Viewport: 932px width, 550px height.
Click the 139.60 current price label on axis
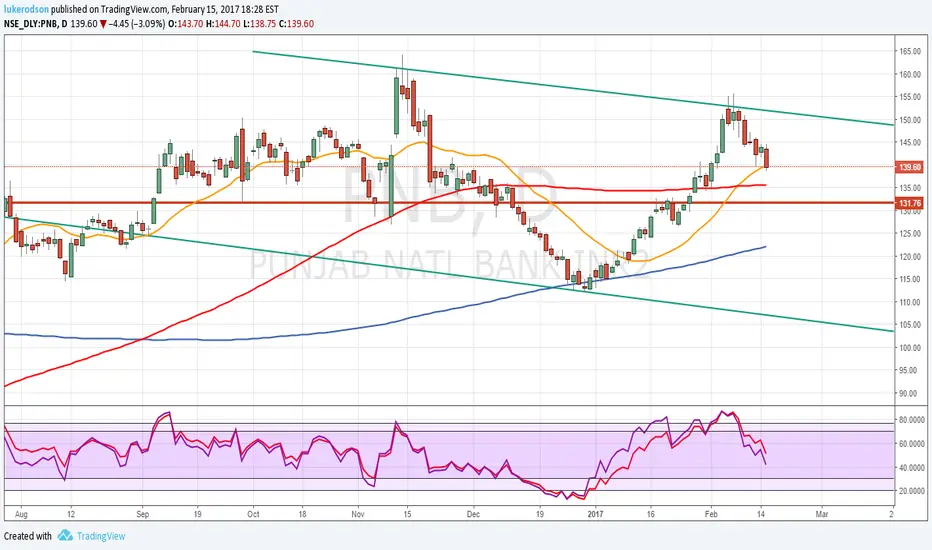pos(909,167)
